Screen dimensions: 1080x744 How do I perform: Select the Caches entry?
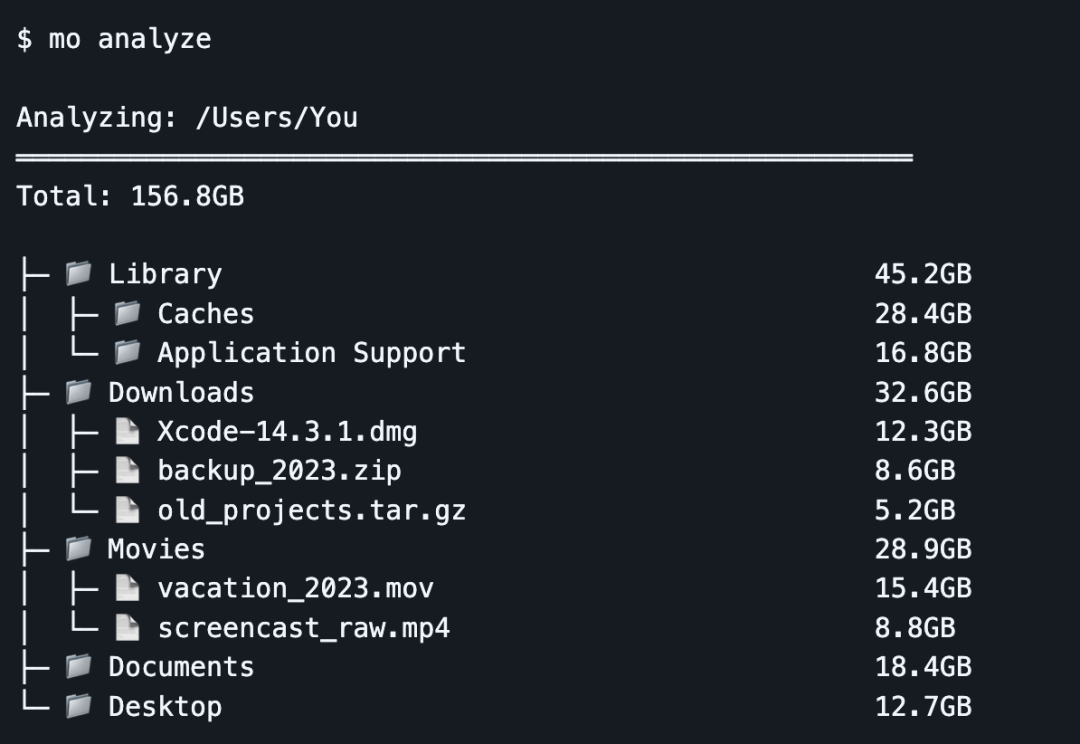[206, 313]
